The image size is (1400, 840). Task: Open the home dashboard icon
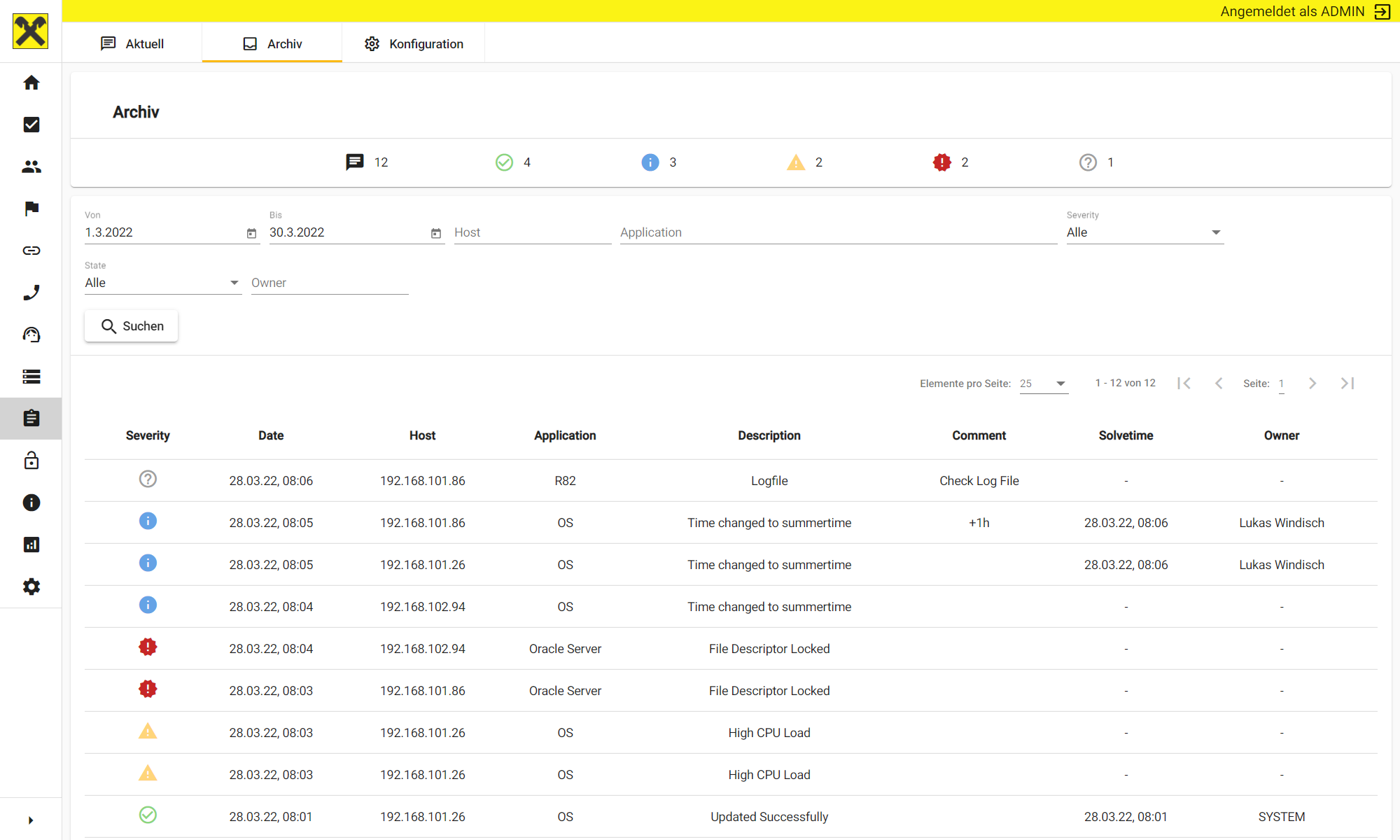(31, 83)
